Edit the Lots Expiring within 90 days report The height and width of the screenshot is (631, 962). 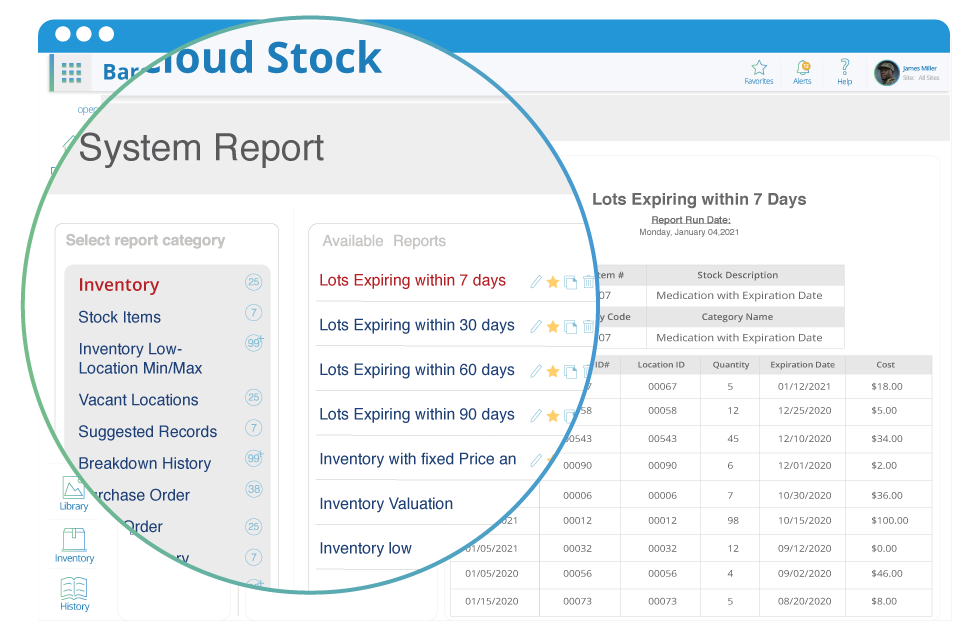pos(536,416)
